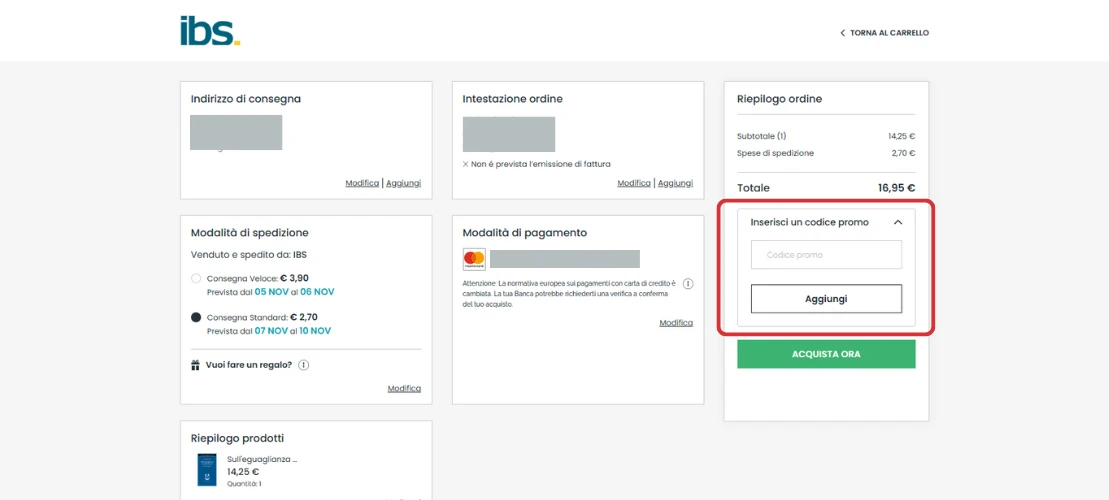Image resolution: width=1109 pixels, height=500 pixels.
Task: Click the gift box icon
Action: [x=196, y=366]
